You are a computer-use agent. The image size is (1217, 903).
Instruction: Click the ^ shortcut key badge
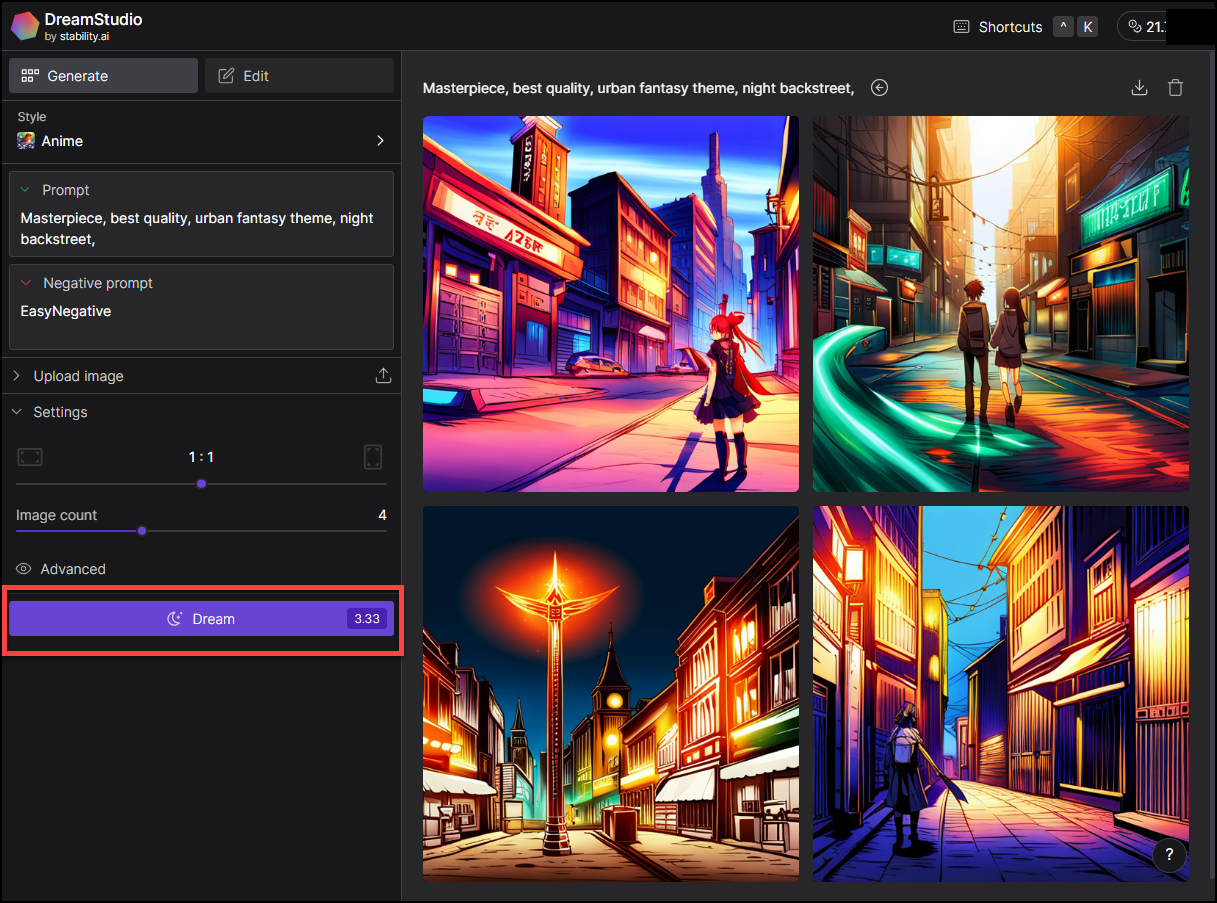point(1063,27)
